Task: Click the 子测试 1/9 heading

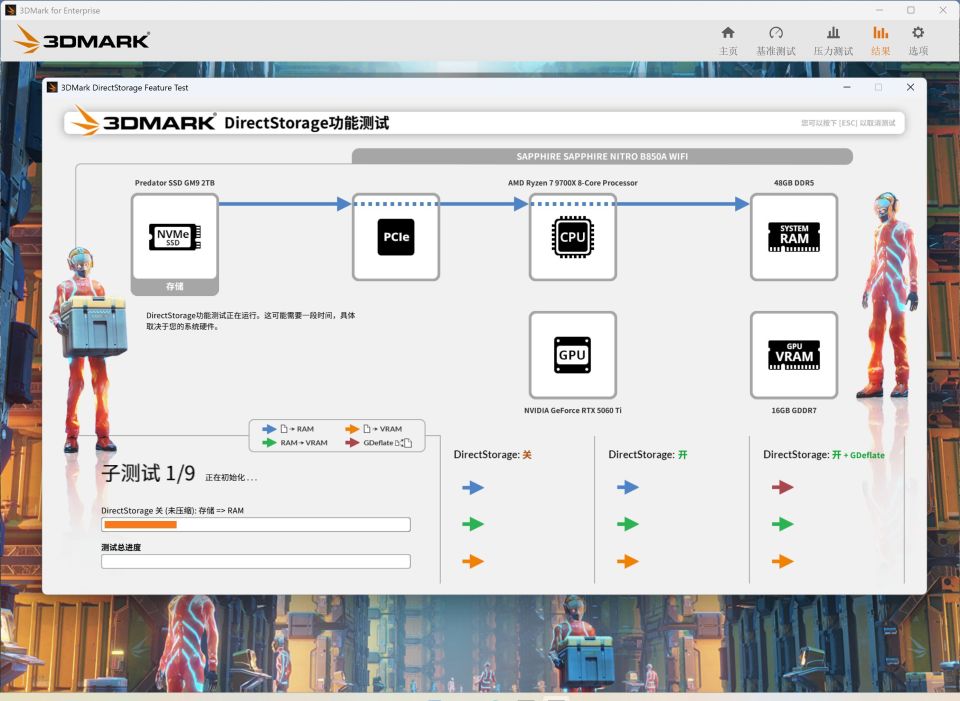Action: [x=148, y=473]
